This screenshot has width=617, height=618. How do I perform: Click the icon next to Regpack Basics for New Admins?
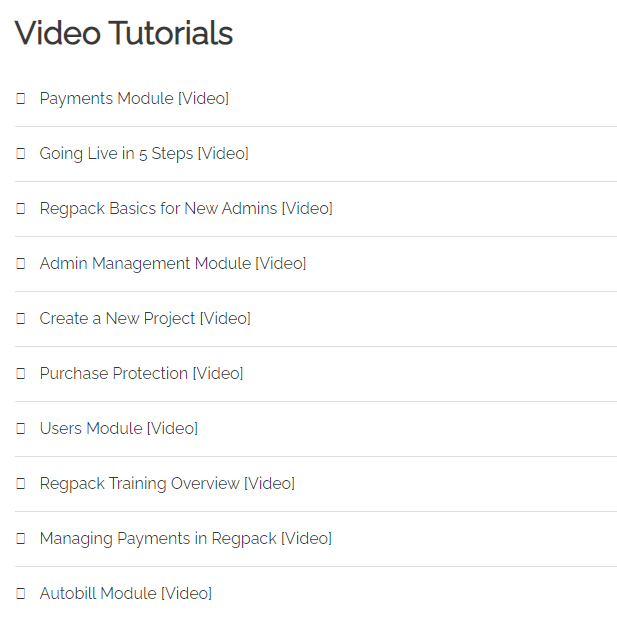pos(20,208)
